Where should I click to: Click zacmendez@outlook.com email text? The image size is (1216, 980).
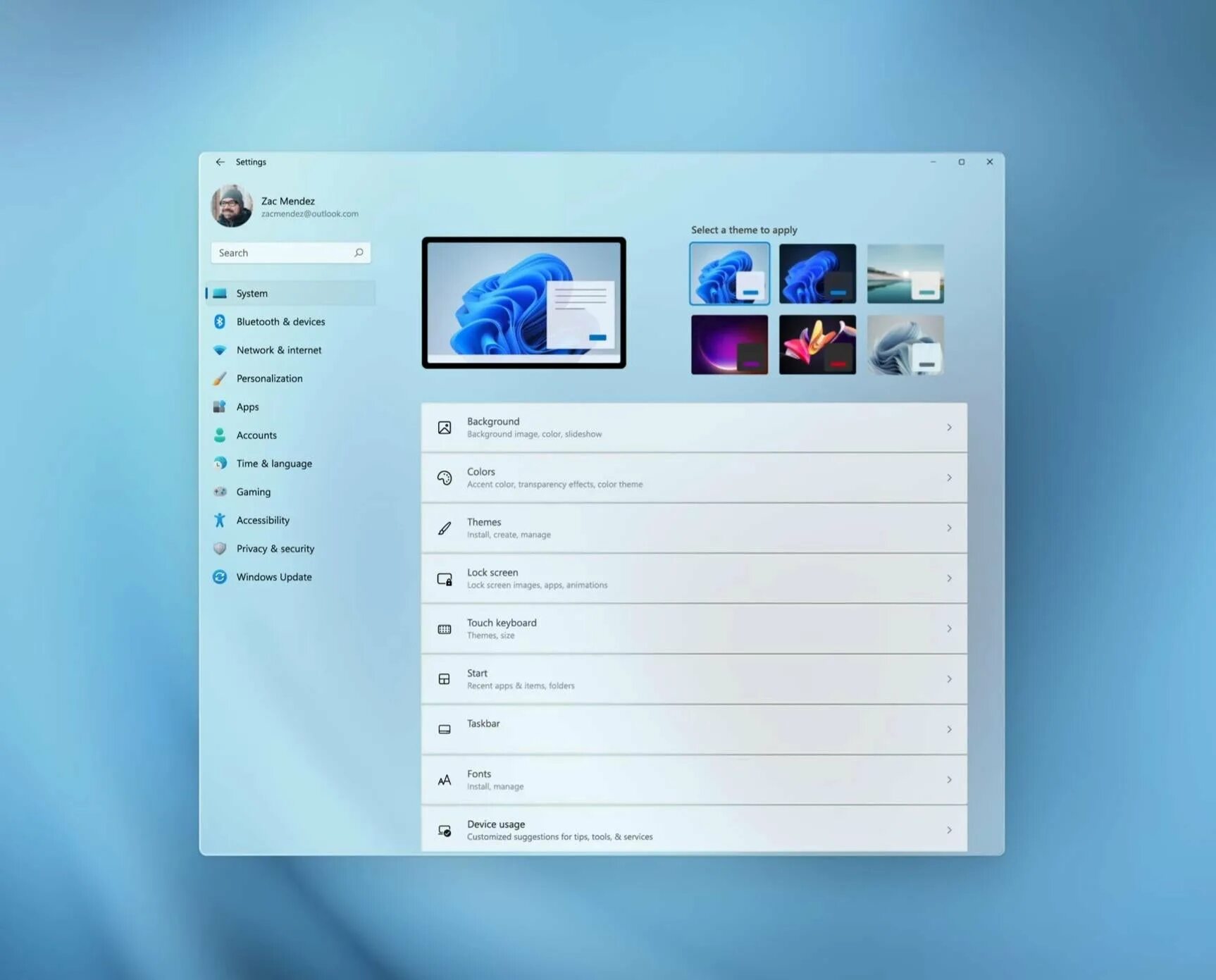[x=310, y=213]
